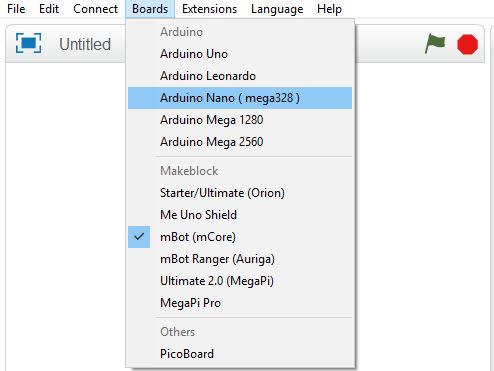Select Starter/Ultimate (Orion) board

pos(240,193)
